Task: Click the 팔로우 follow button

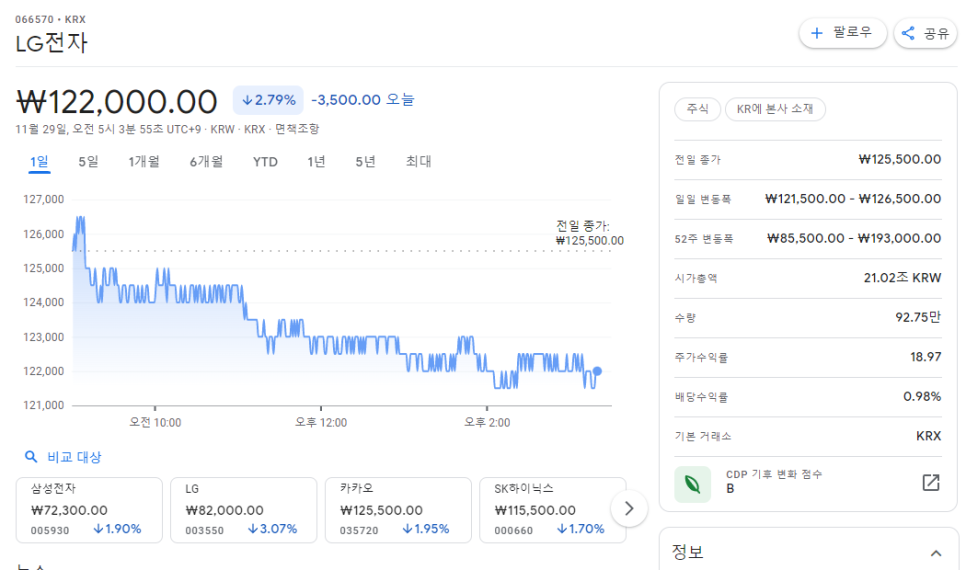Action: [842, 33]
